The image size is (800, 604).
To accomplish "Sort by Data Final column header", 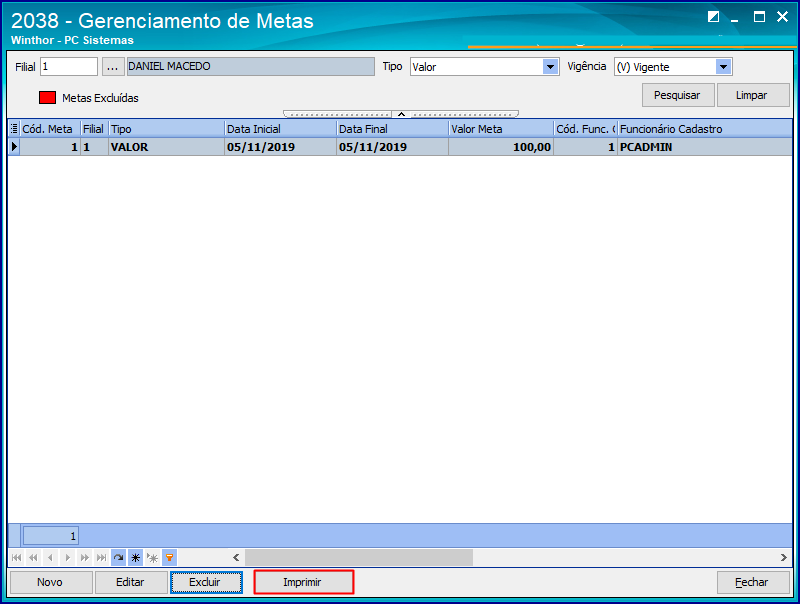I will point(392,129).
